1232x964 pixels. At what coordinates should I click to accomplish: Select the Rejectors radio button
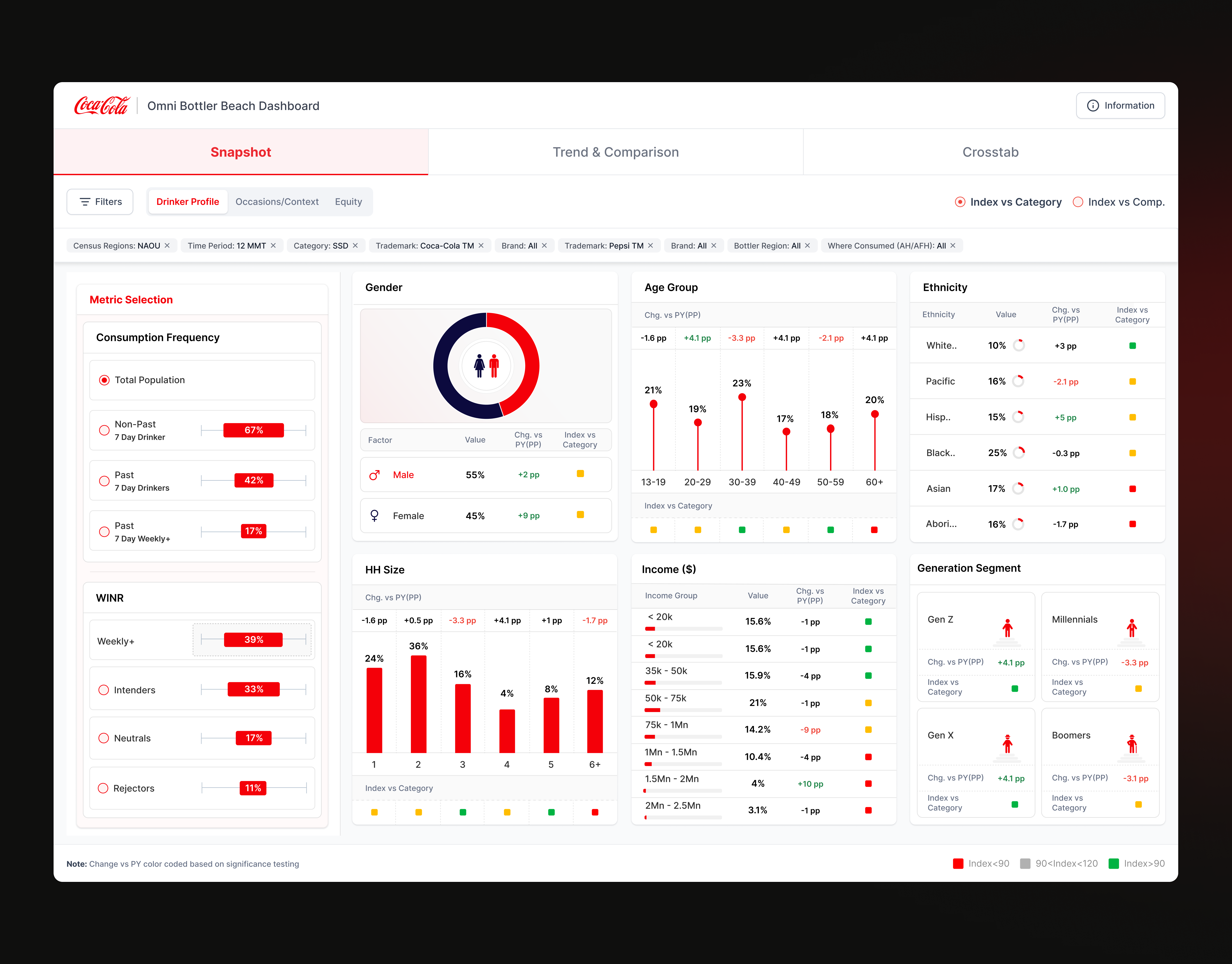coord(103,788)
